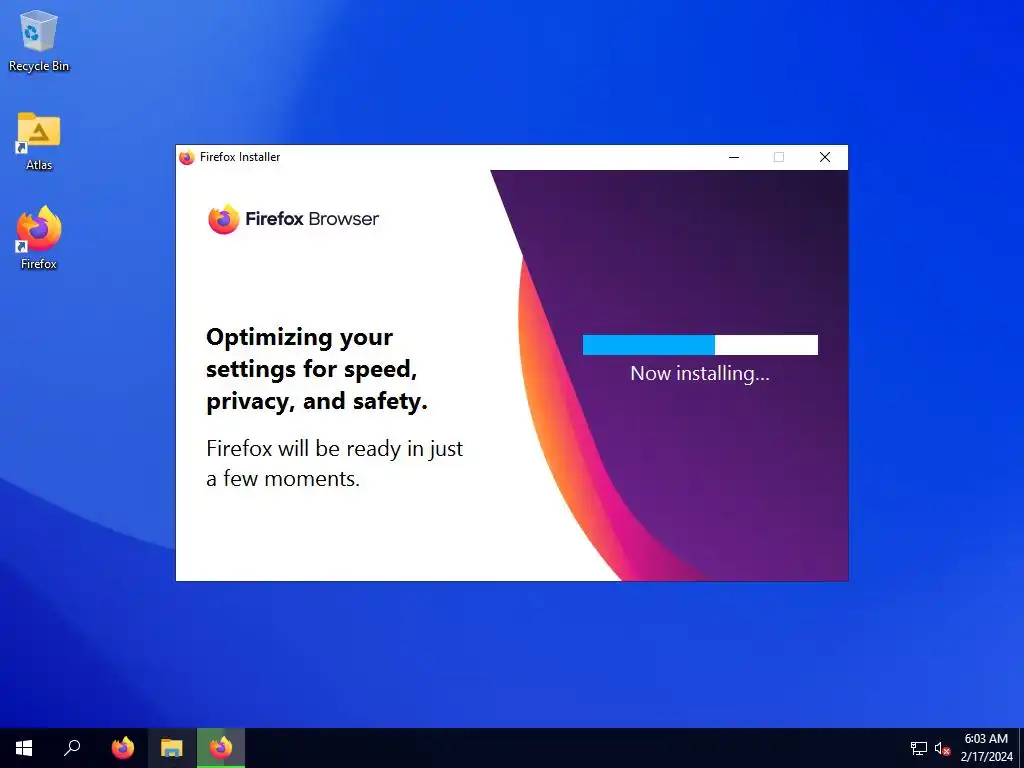Viewport: 1024px width, 768px height.
Task: Click the 'Optimizing your settings' heading
Action: point(317,370)
